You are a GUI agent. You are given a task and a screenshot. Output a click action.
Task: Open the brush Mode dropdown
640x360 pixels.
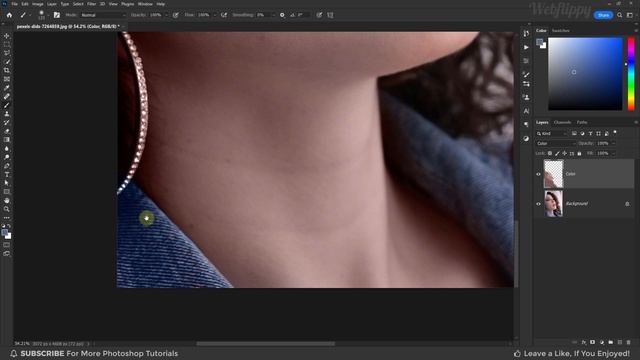click(103, 15)
